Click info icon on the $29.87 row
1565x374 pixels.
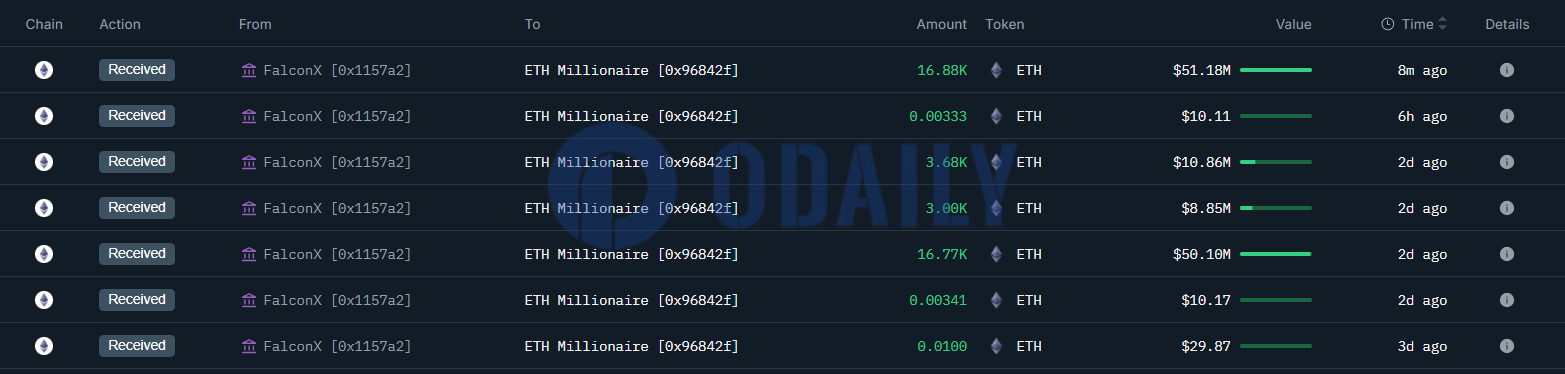pyautogui.click(x=1507, y=346)
